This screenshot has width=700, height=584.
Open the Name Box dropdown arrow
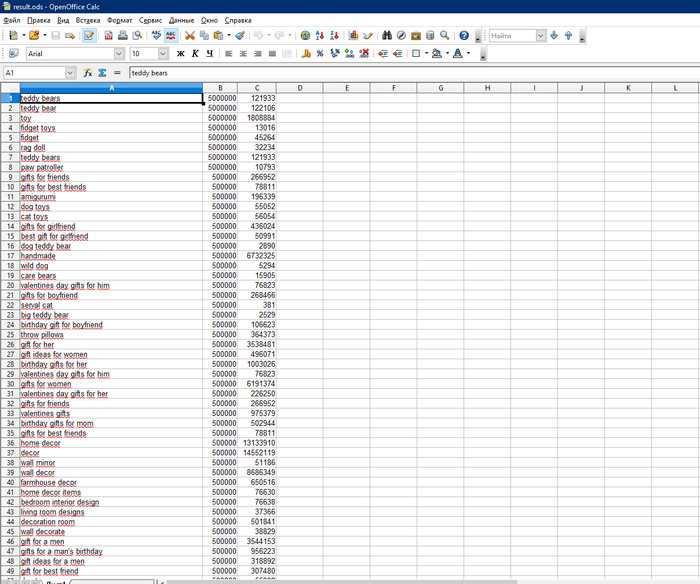pos(70,73)
